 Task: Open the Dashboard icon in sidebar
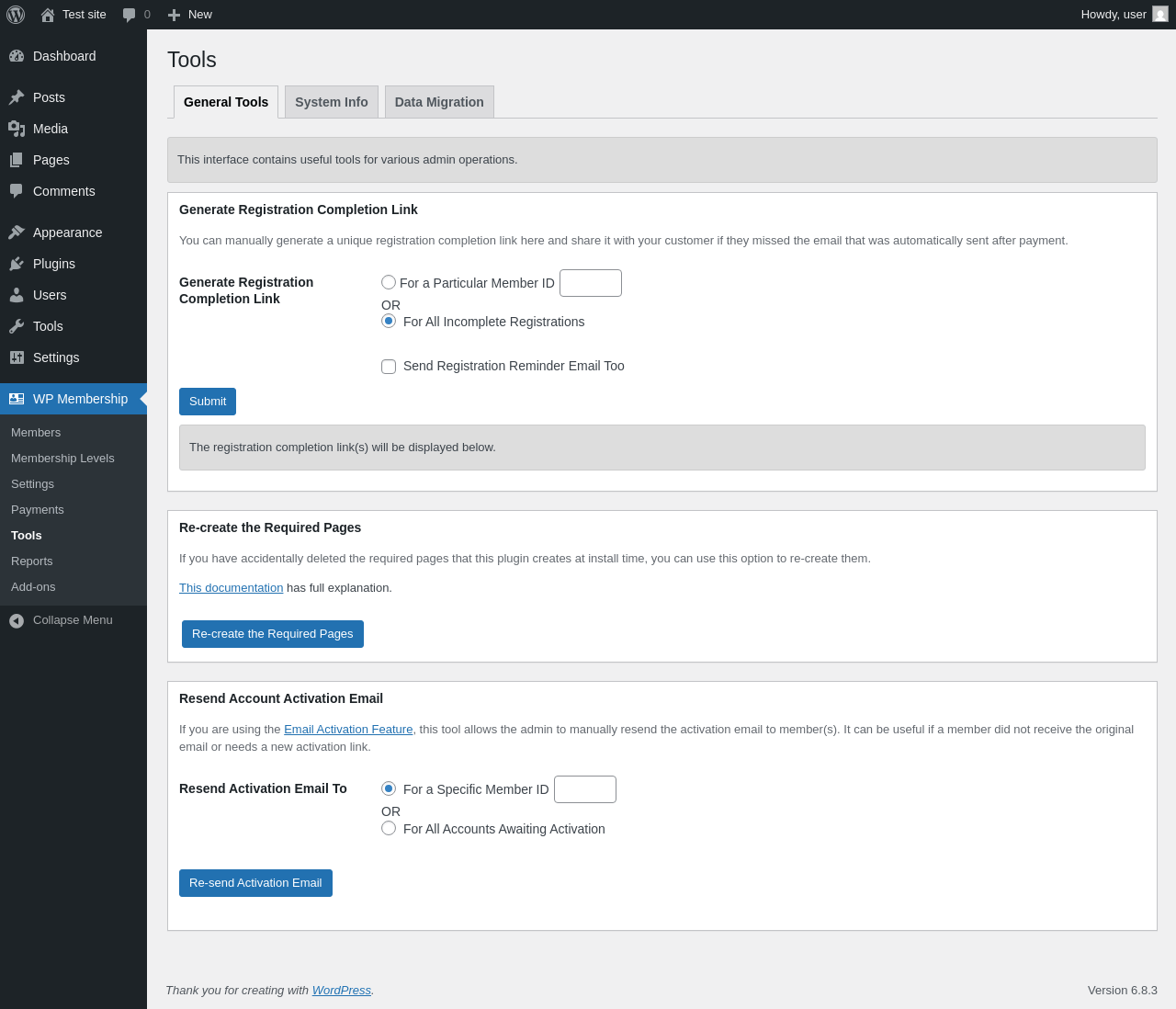[17, 56]
